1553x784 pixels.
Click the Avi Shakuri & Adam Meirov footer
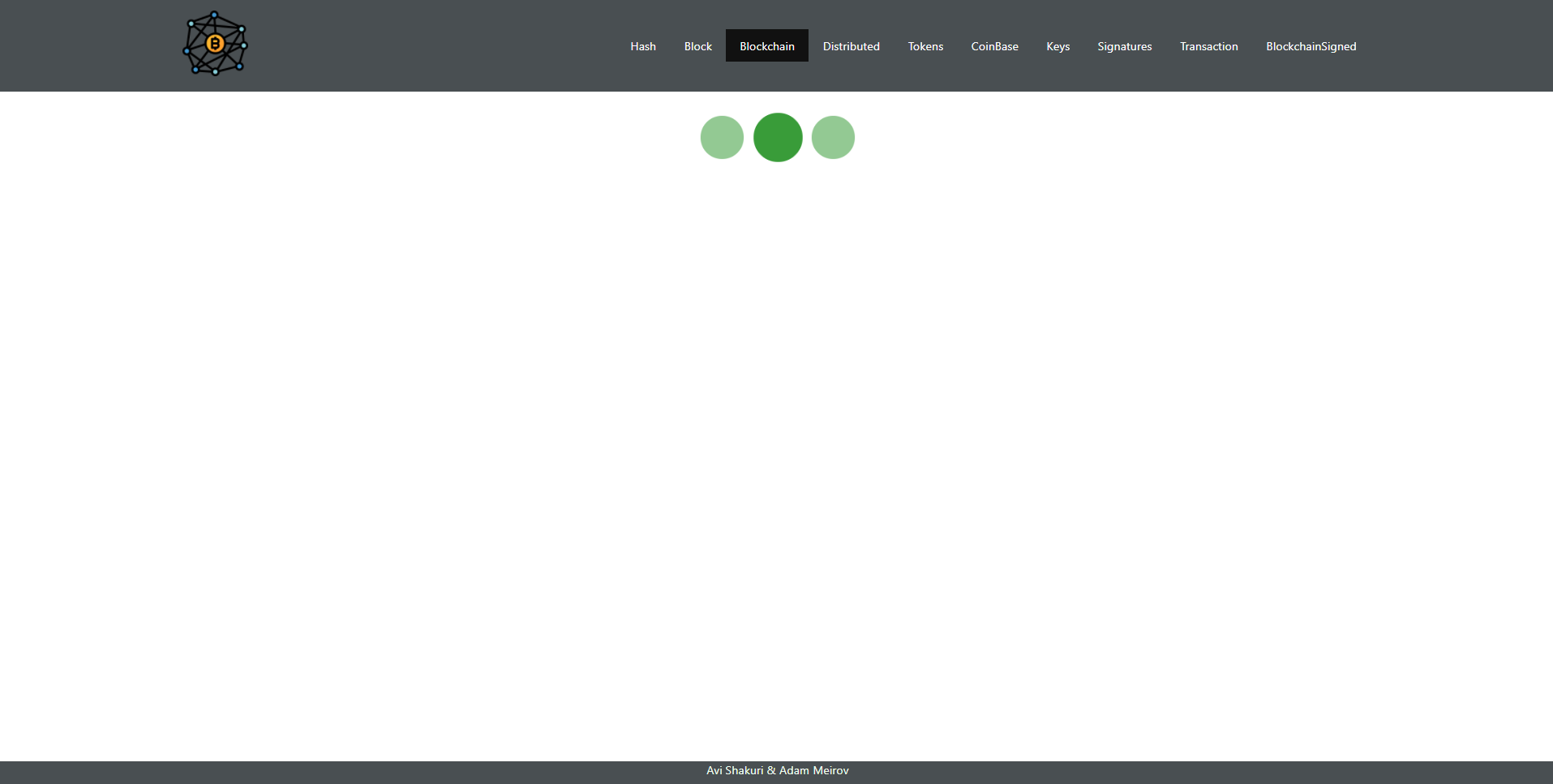pos(777,770)
